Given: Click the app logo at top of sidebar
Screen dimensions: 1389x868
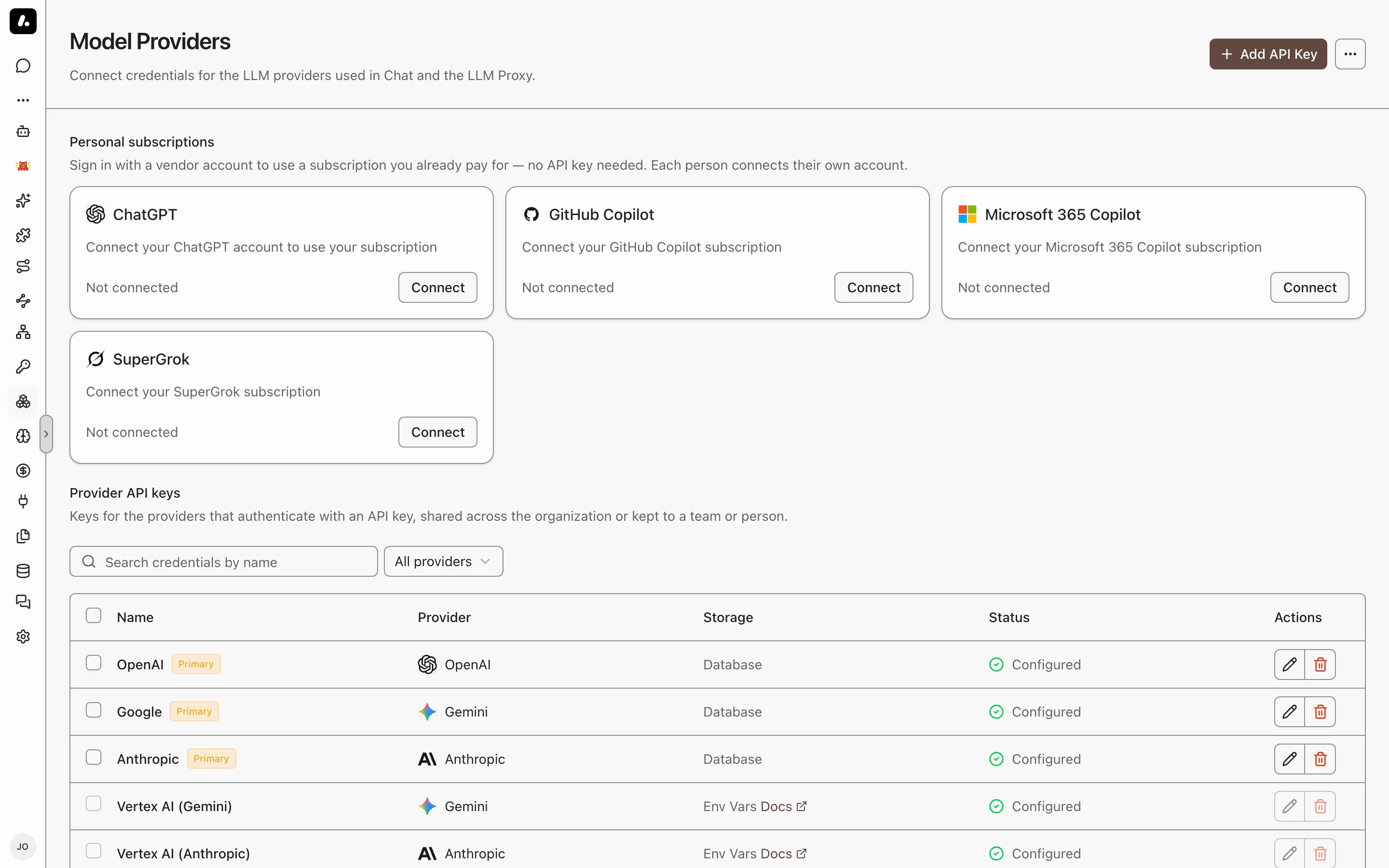Looking at the screenshot, I should (23, 21).
